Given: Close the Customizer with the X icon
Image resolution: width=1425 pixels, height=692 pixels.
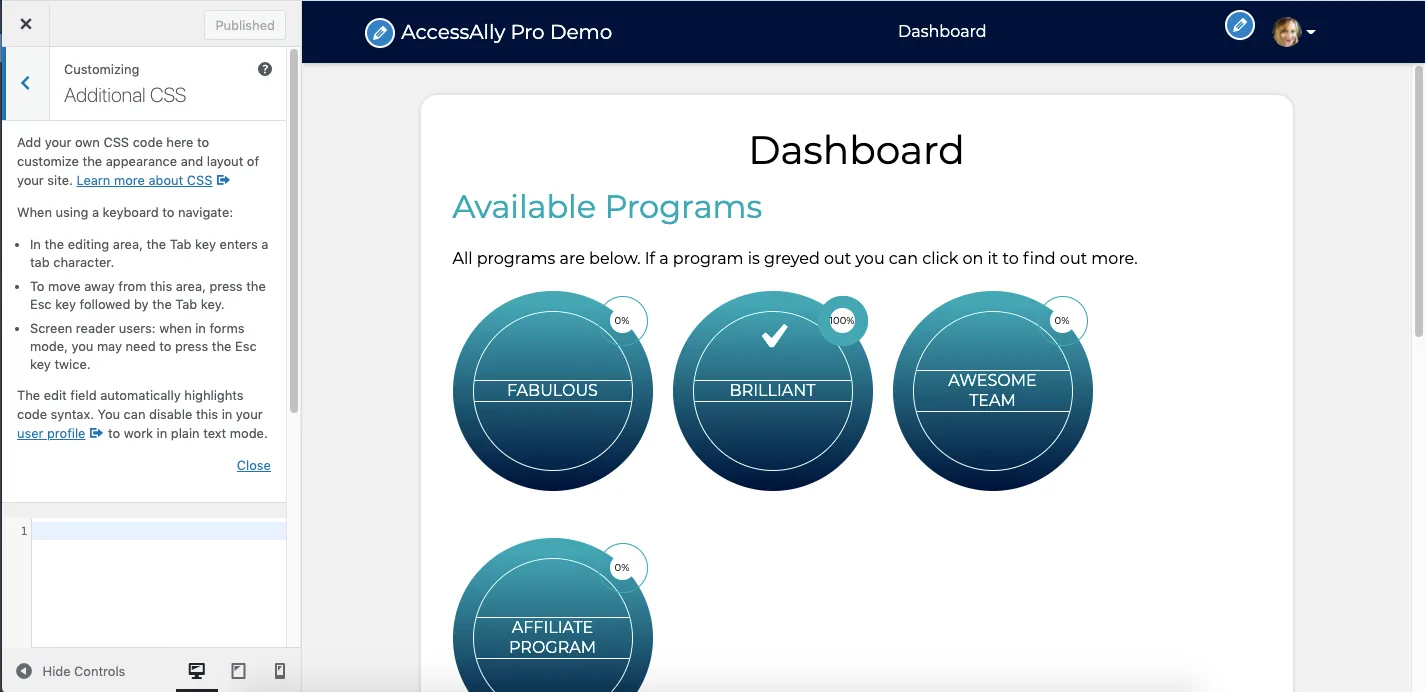Looking at the screenshot, I should 26,25.
